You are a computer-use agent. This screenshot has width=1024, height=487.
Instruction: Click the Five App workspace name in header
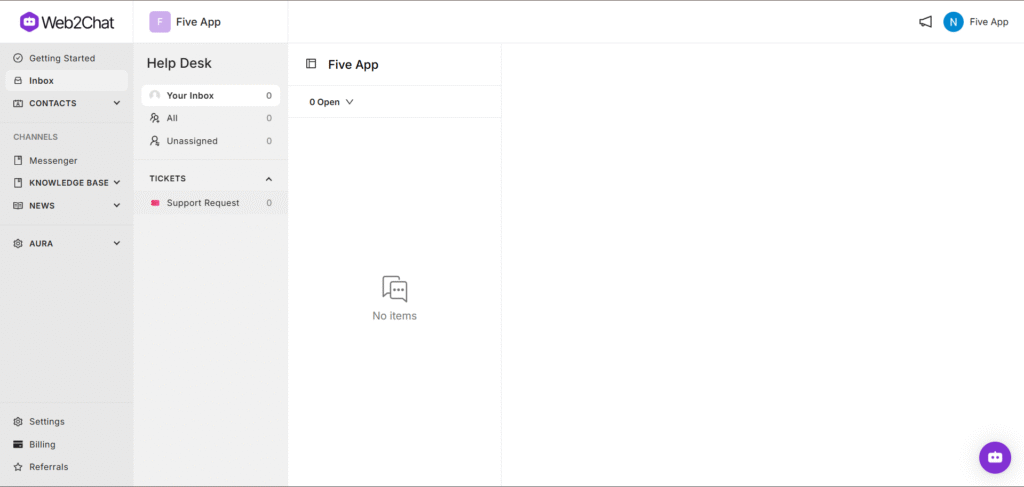point(199,22)
